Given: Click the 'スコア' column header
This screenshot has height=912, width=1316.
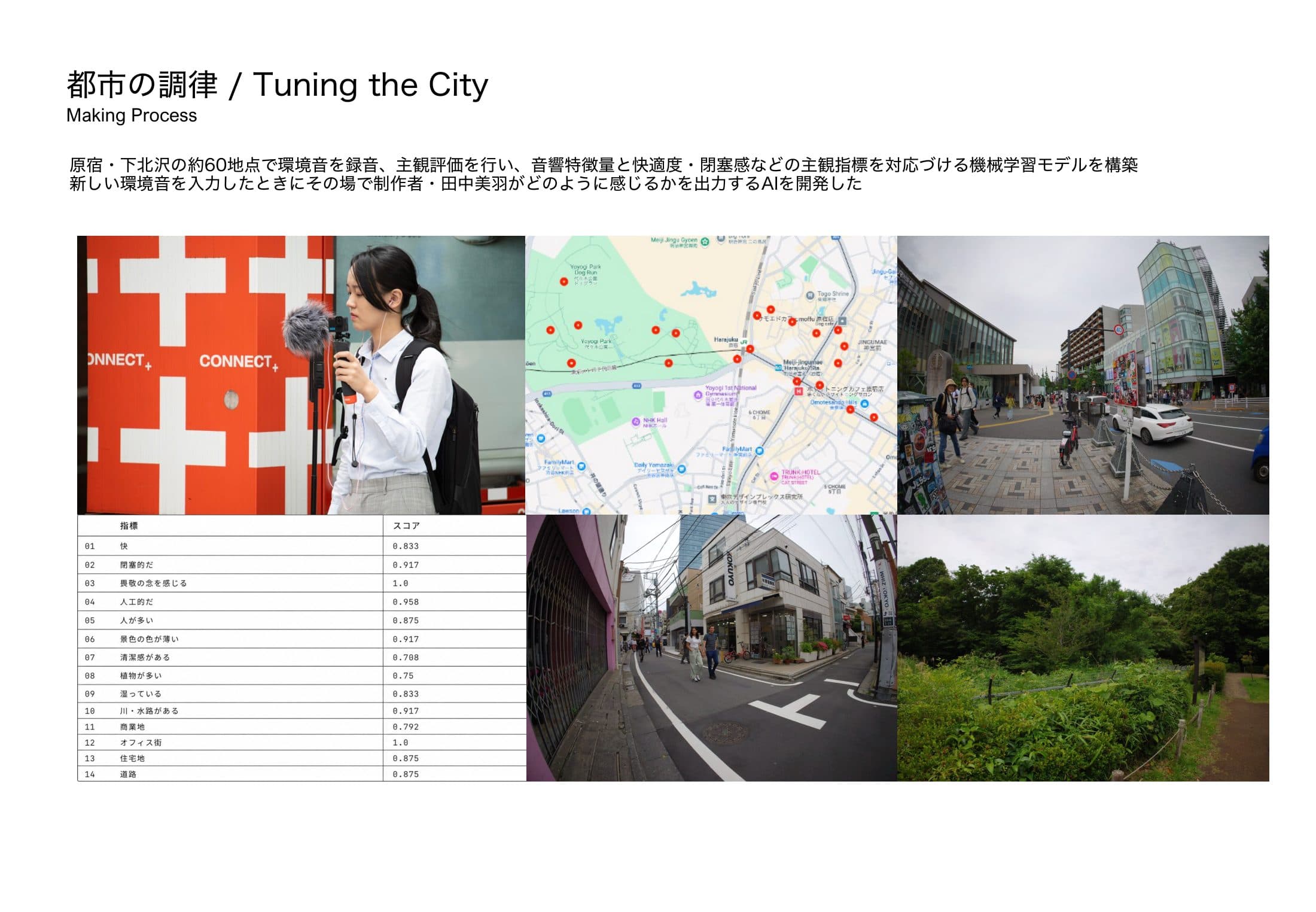Looking at the screenshot, I should [x=406, y=526].
